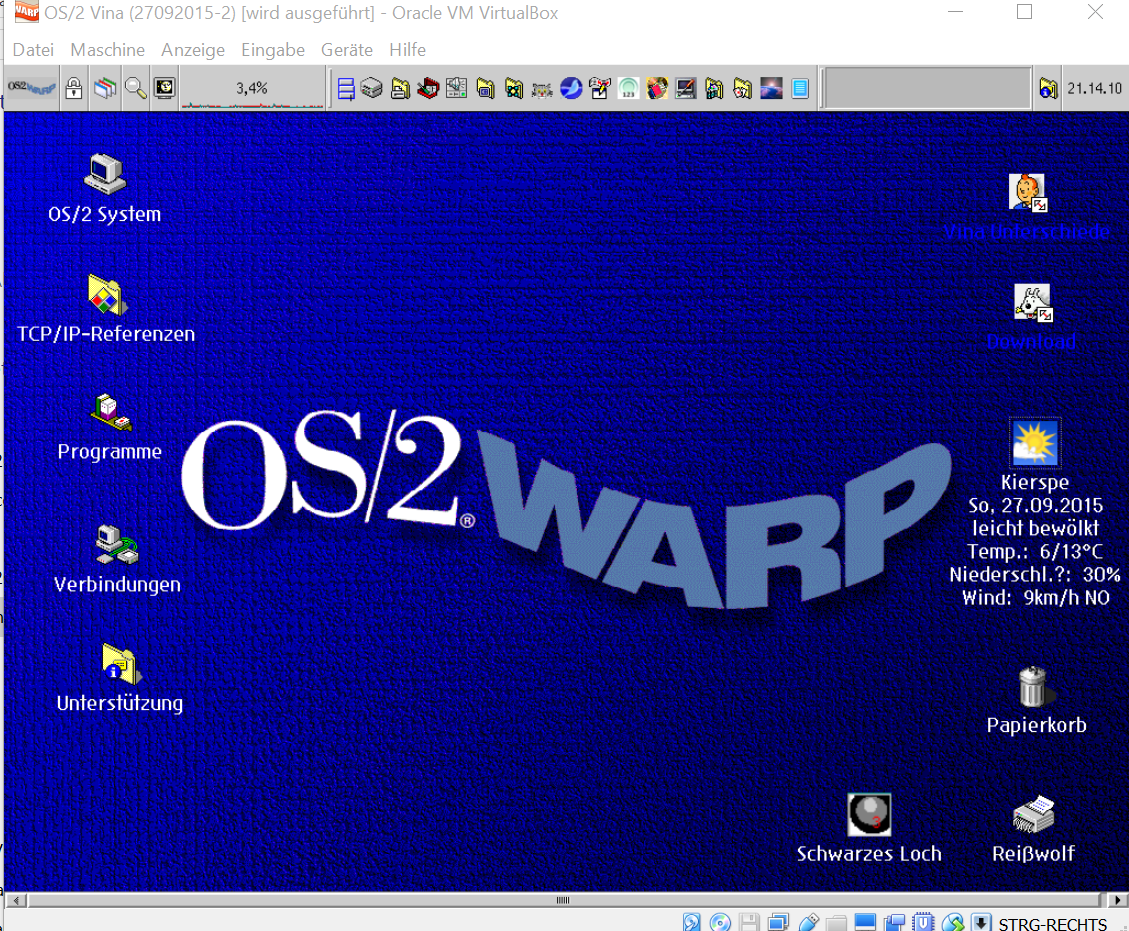
Task: Open the green circle 123 tray icon
Action: click(x=629, y=89)
